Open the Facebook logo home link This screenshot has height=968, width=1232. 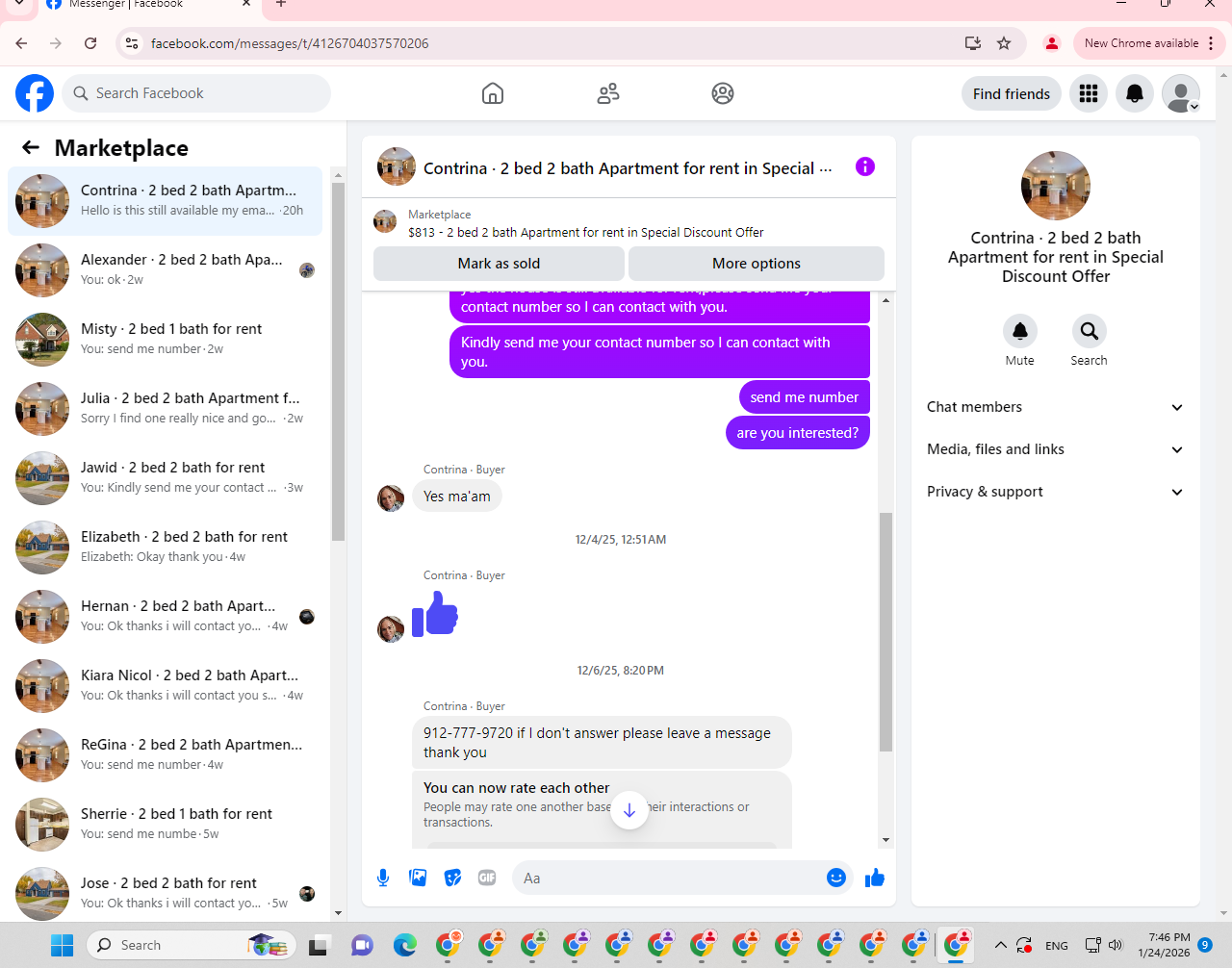coord(35,93)
